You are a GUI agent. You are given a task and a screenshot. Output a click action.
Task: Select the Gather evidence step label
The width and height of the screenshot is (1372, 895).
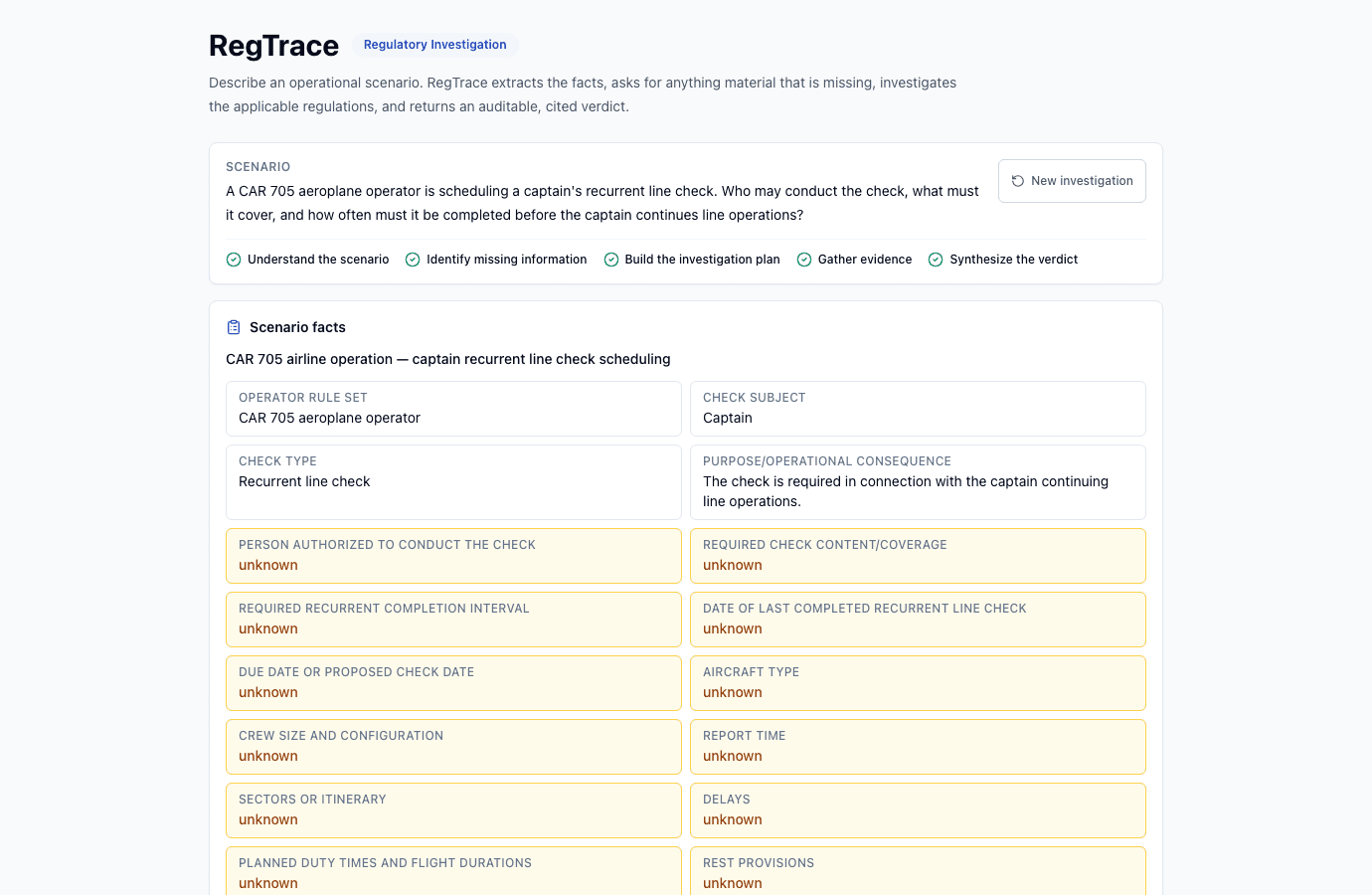coord(865,260)
